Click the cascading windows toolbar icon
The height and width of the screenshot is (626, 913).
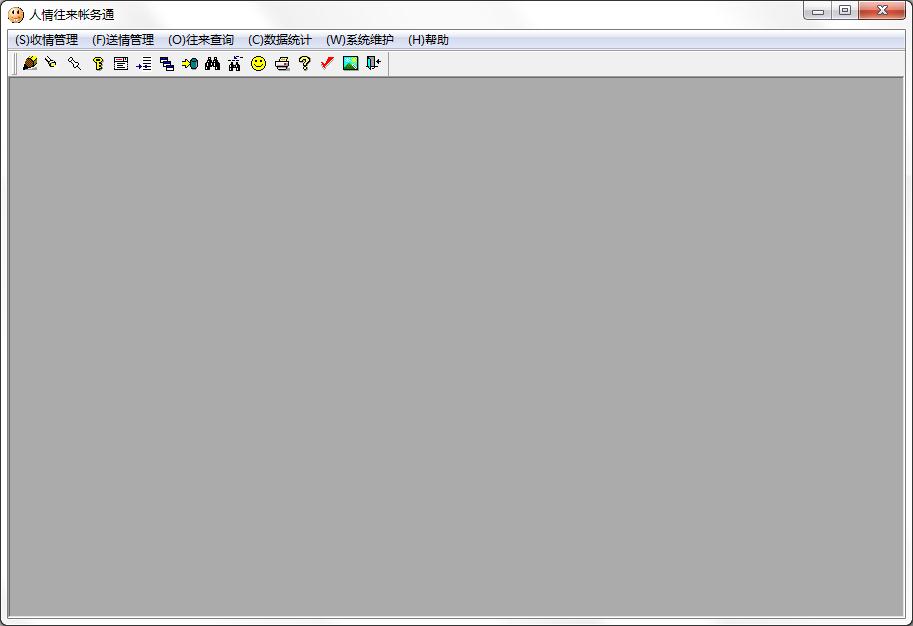167,63
